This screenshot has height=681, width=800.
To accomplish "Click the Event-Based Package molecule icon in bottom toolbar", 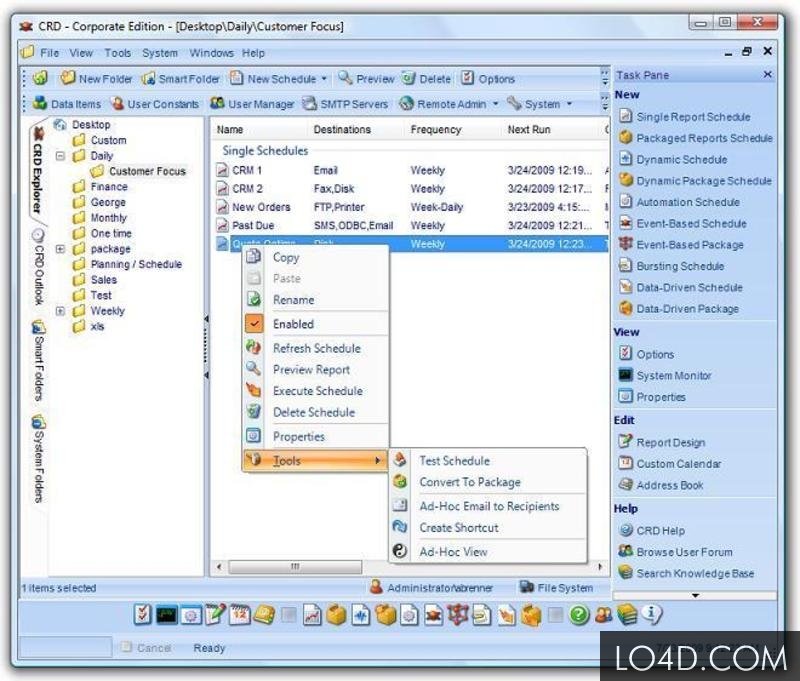I will click(x=458, y=615).
